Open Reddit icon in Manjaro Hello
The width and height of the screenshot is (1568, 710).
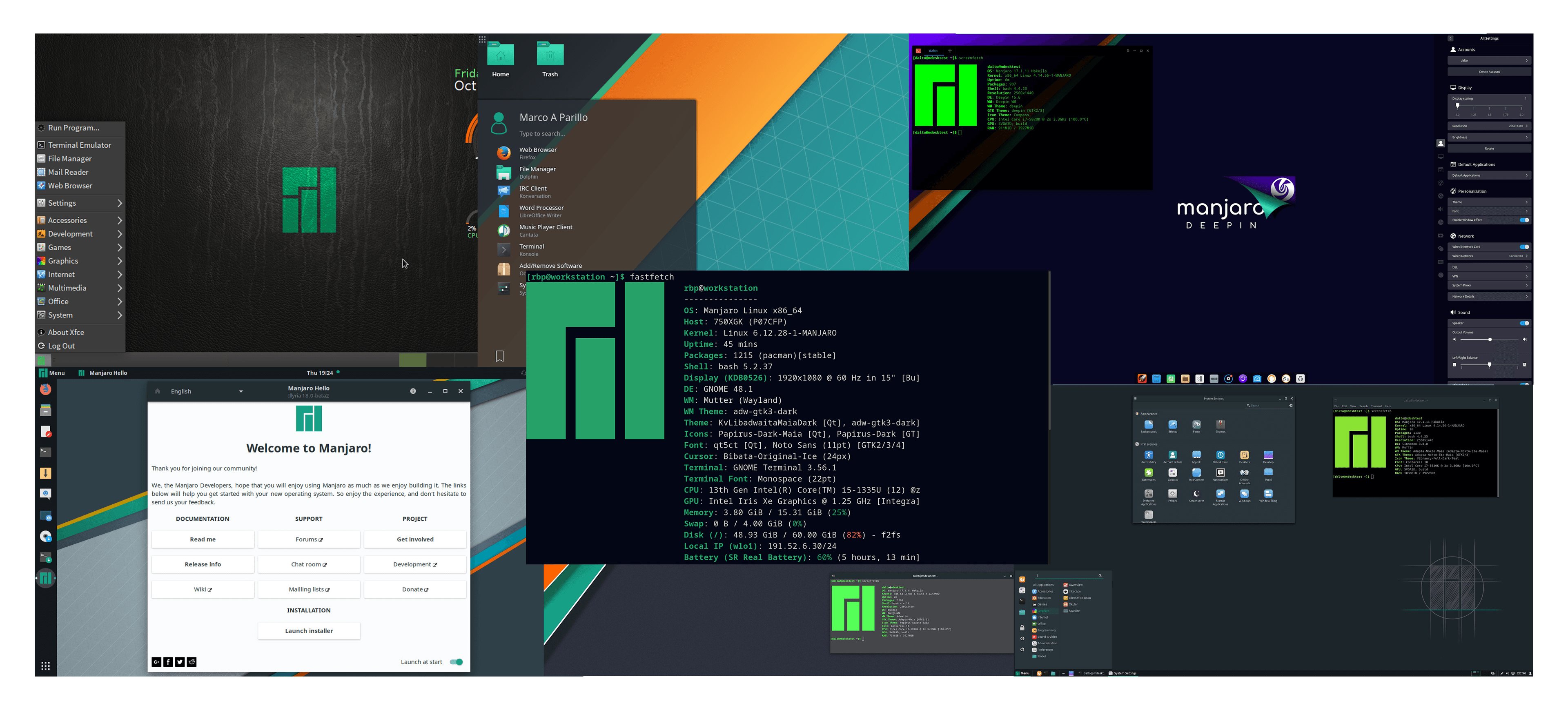(192, 662)
